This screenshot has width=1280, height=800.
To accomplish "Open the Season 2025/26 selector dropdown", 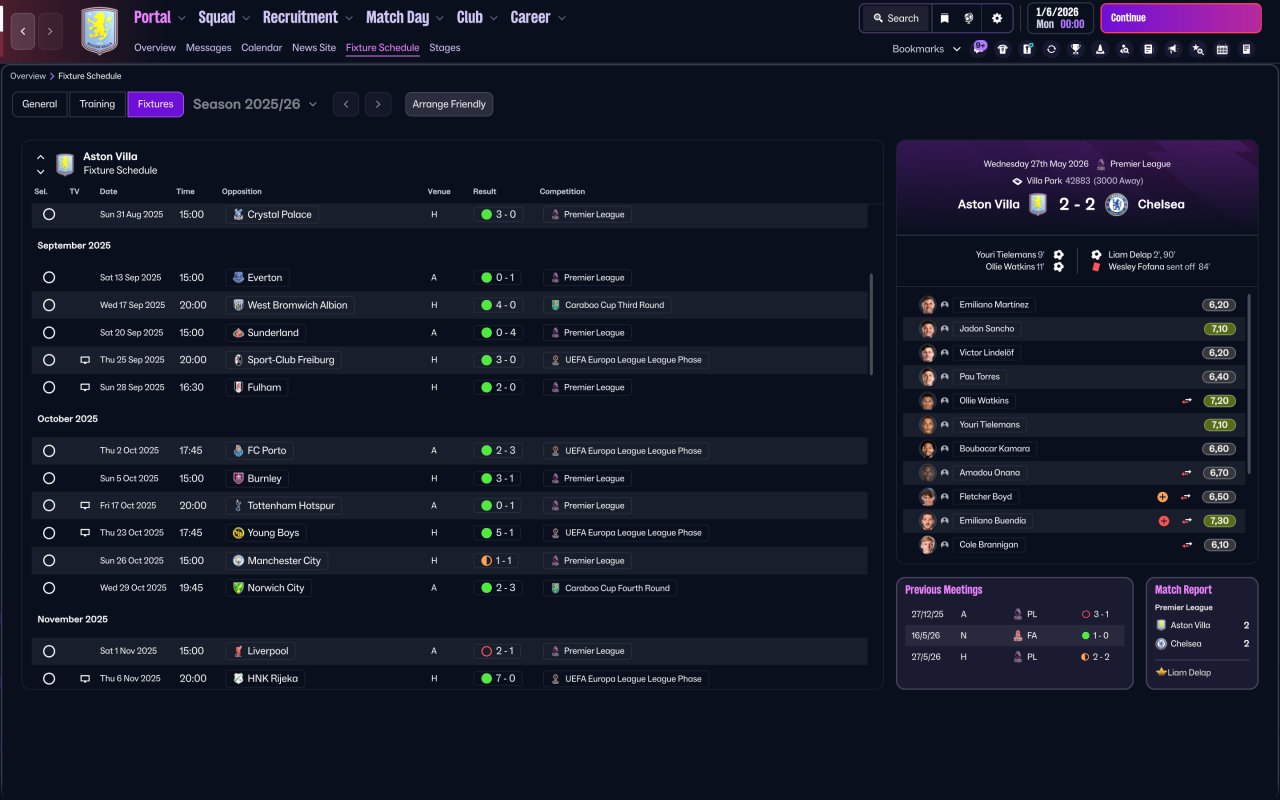I will (255, 104).
